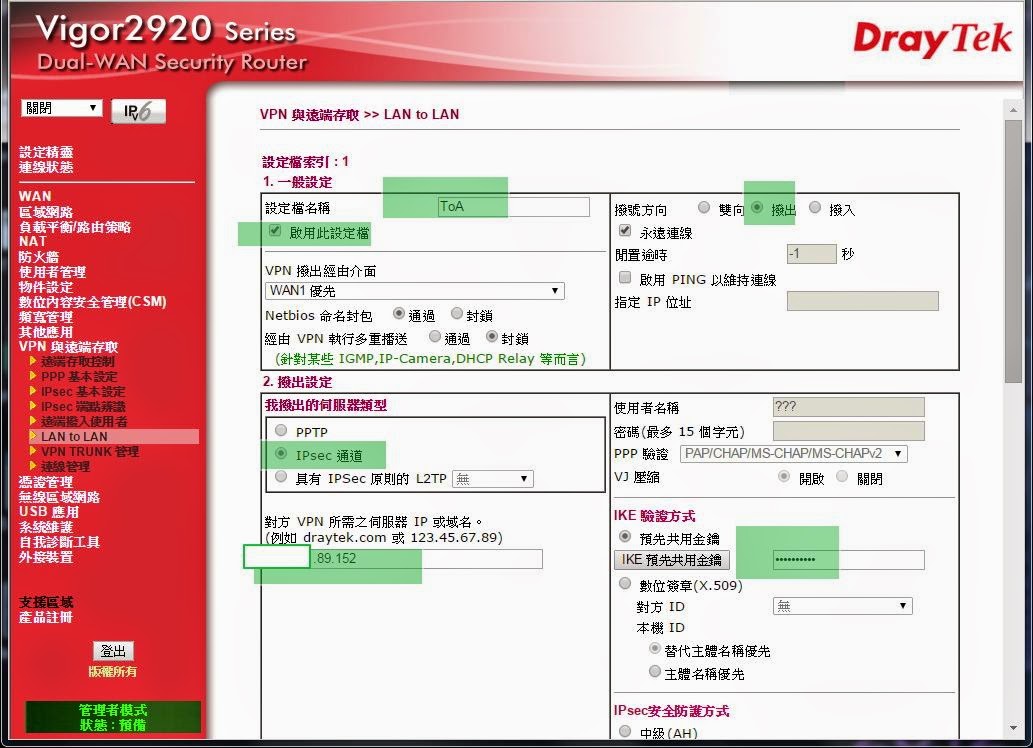The image size is (1033, 748).
Task: Select VPN TRUNK 管理 submenu item
Action: coord(90,451)
